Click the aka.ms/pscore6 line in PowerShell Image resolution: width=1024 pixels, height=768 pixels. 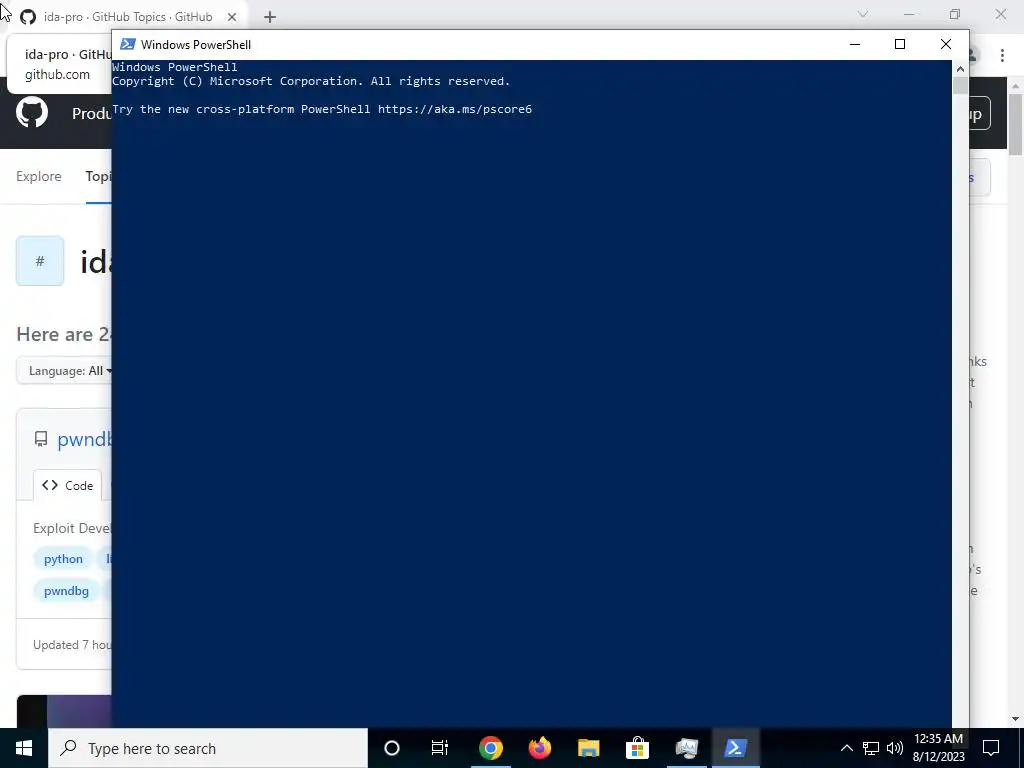click(x=322, y=109)
